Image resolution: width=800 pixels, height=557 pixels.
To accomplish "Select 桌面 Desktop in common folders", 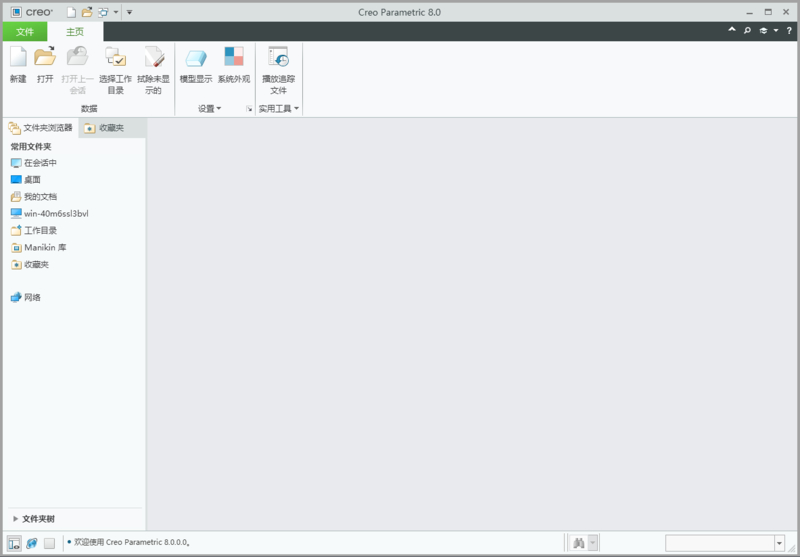I will [x=26, y=180].
